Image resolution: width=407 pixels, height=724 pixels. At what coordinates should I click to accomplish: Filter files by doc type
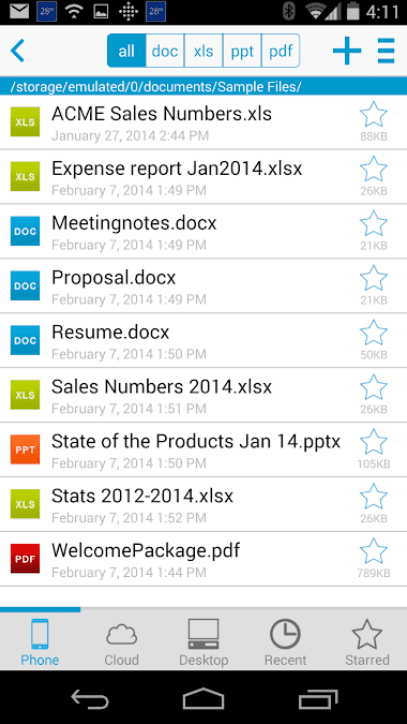tap(165, 50)
